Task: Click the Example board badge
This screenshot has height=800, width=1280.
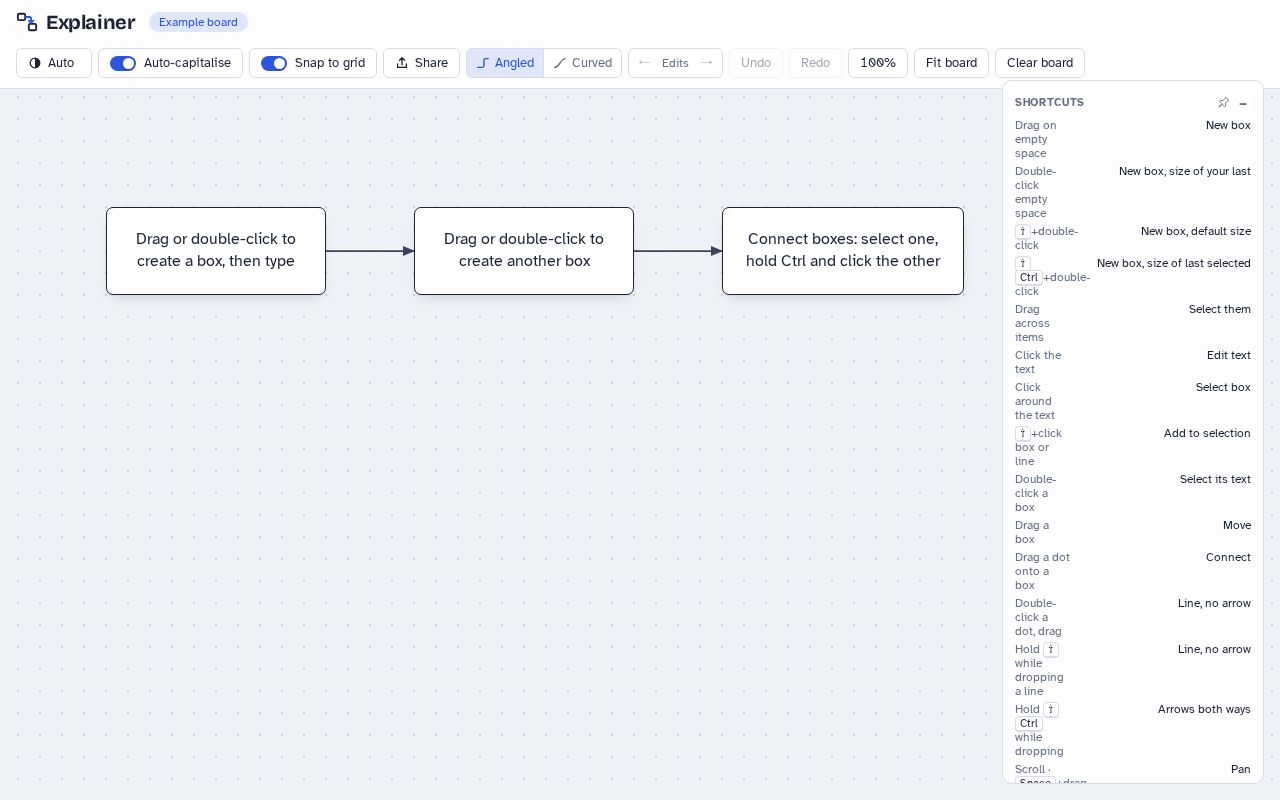Action: click(x=198, y=22)
